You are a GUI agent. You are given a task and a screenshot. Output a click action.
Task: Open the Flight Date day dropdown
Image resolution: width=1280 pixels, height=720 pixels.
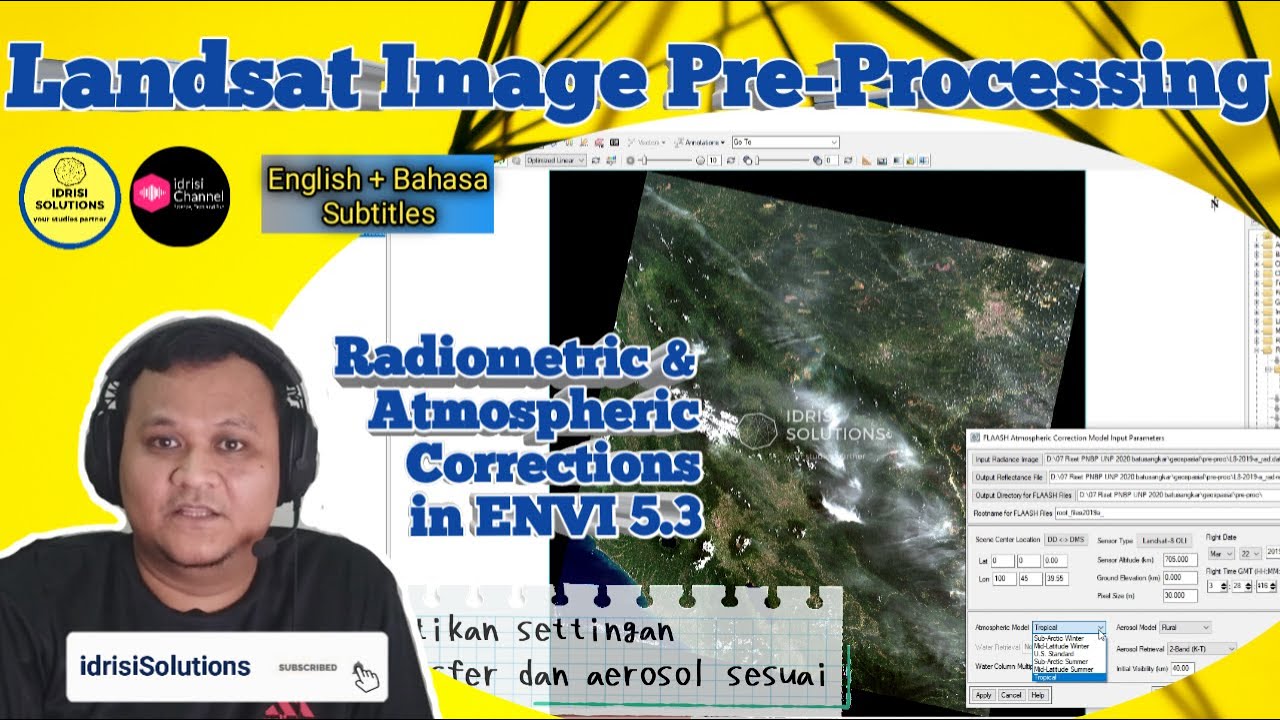pos(1250,554)
